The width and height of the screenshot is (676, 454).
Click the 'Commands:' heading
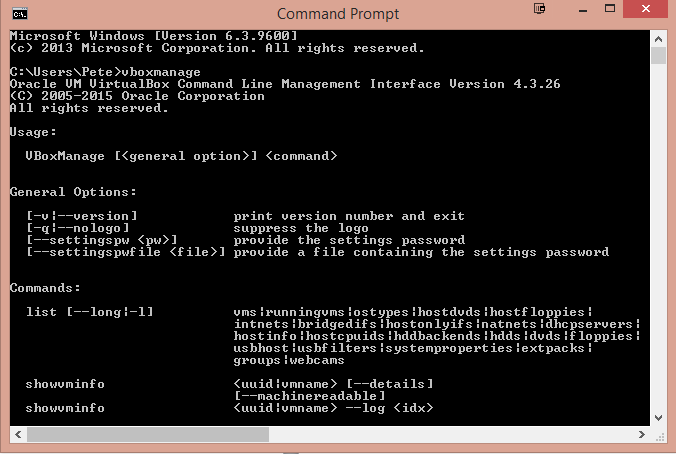pyautogui.click(x=45, y=288)
